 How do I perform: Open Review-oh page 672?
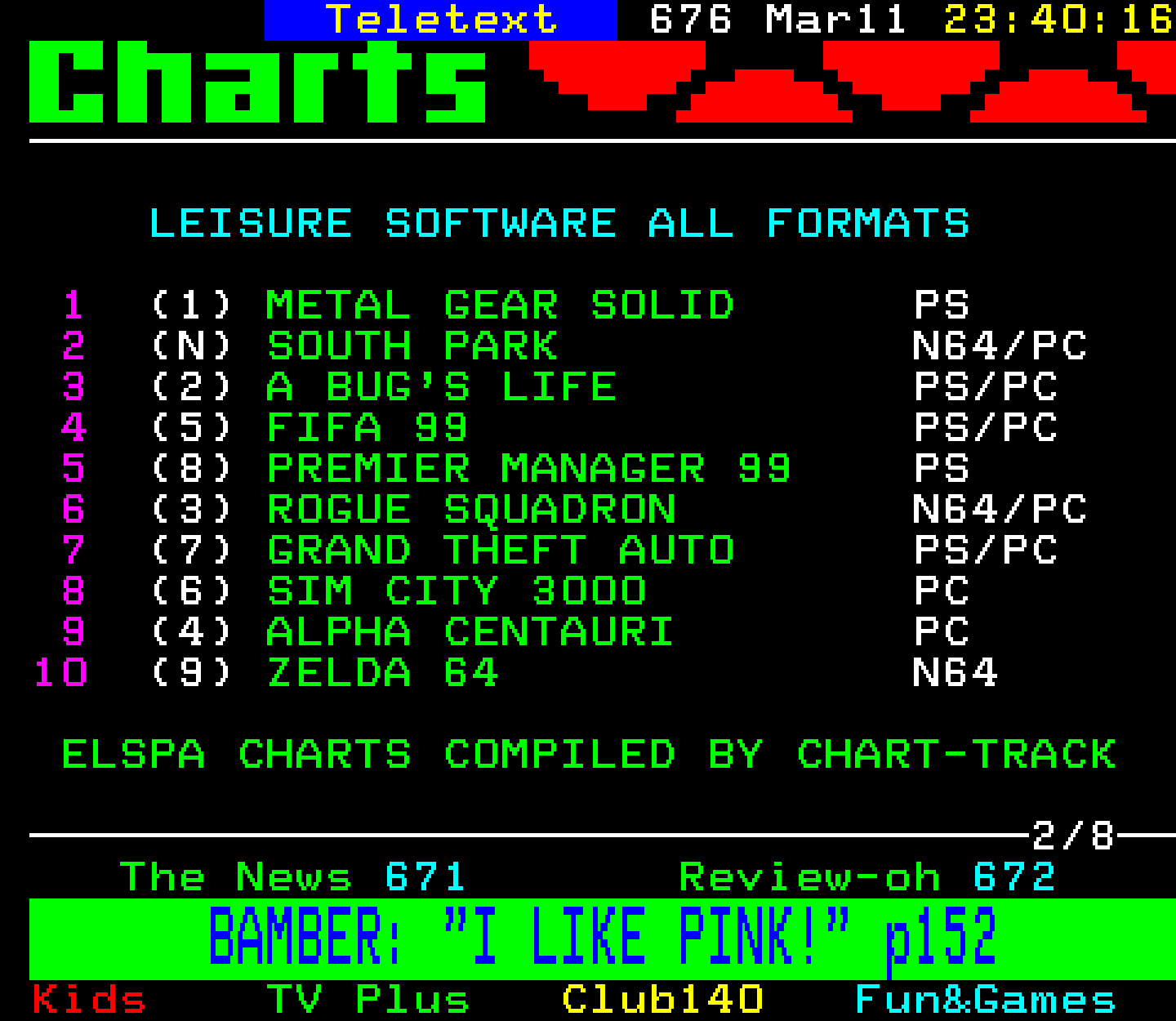(x=867, y=877)
